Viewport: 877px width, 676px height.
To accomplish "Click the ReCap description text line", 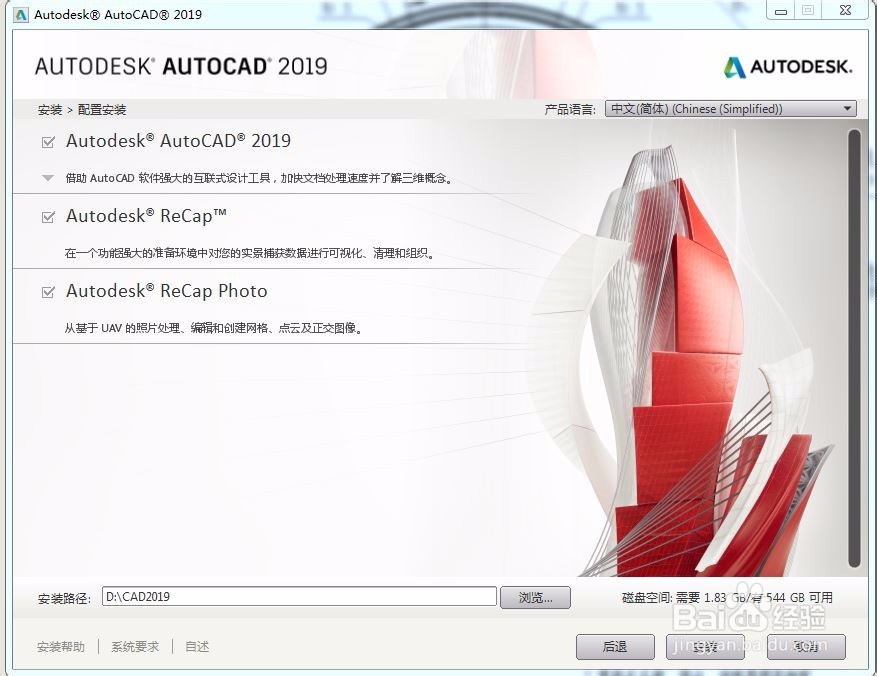I will pyautogui.click(x=249, y=253).
